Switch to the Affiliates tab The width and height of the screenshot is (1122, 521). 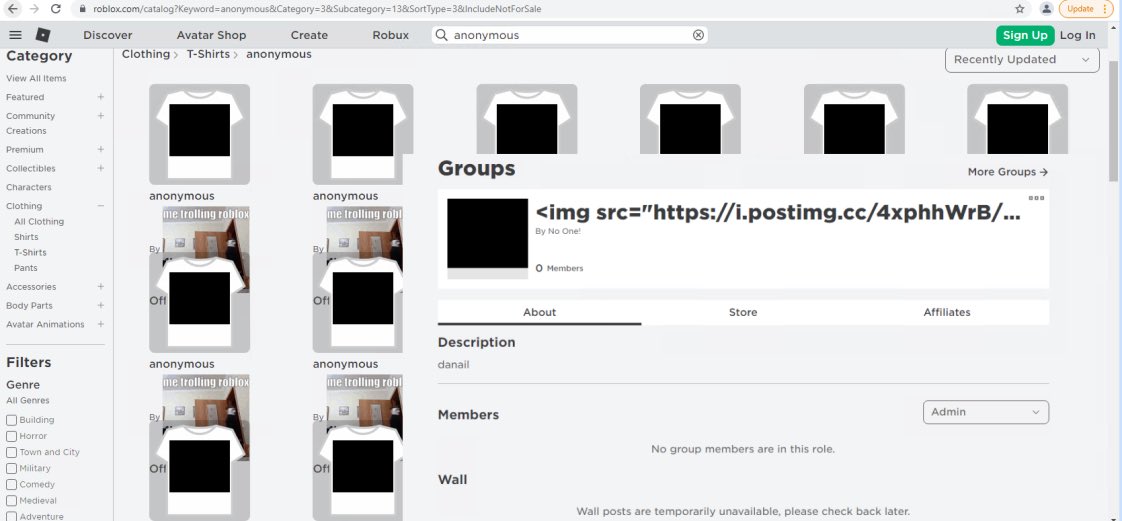click(947, 312)
